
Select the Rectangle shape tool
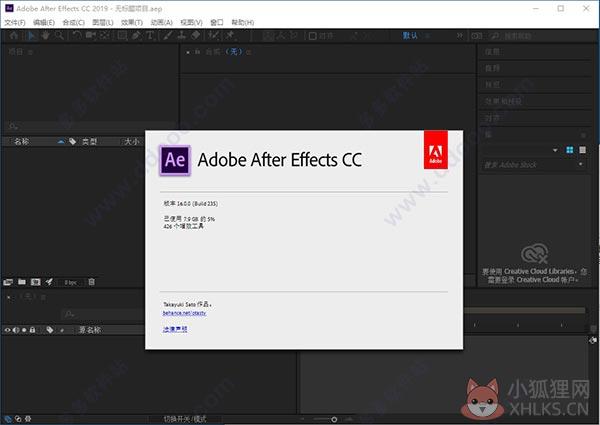[x=122, y=36]
